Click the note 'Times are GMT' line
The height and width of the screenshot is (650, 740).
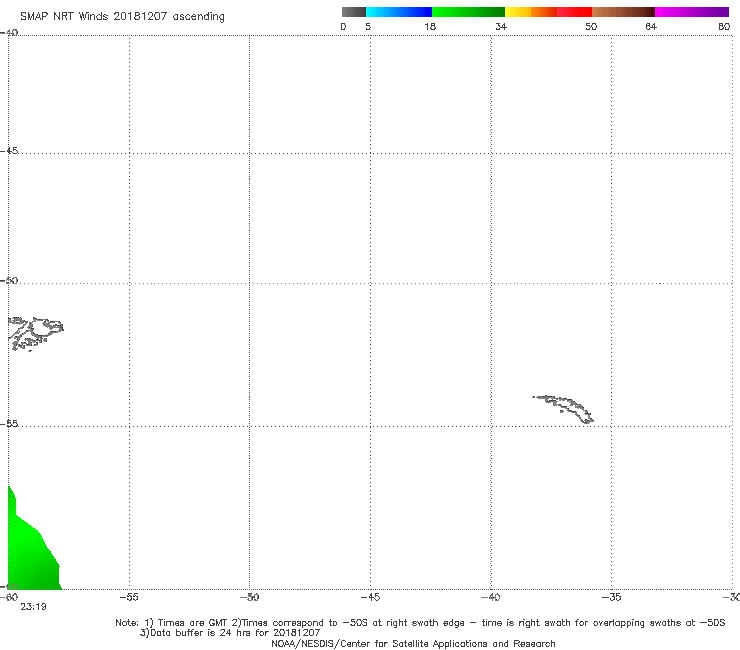coord(420,623)
